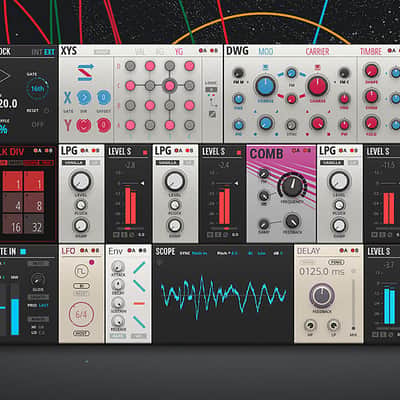Open the XYS tab labeled VAL
This screenshot has width=400, height=400.
(x=140, y=52)
